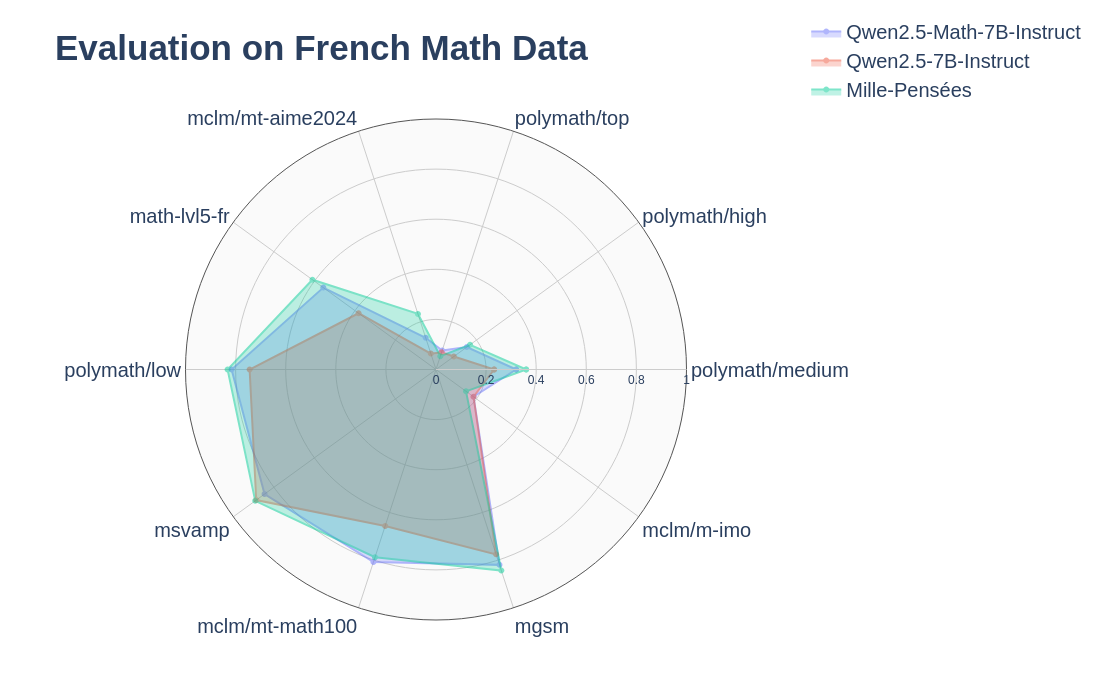Toggle the Qwen2.5-Math-7B-Instruct legend entry

point(962,32)
